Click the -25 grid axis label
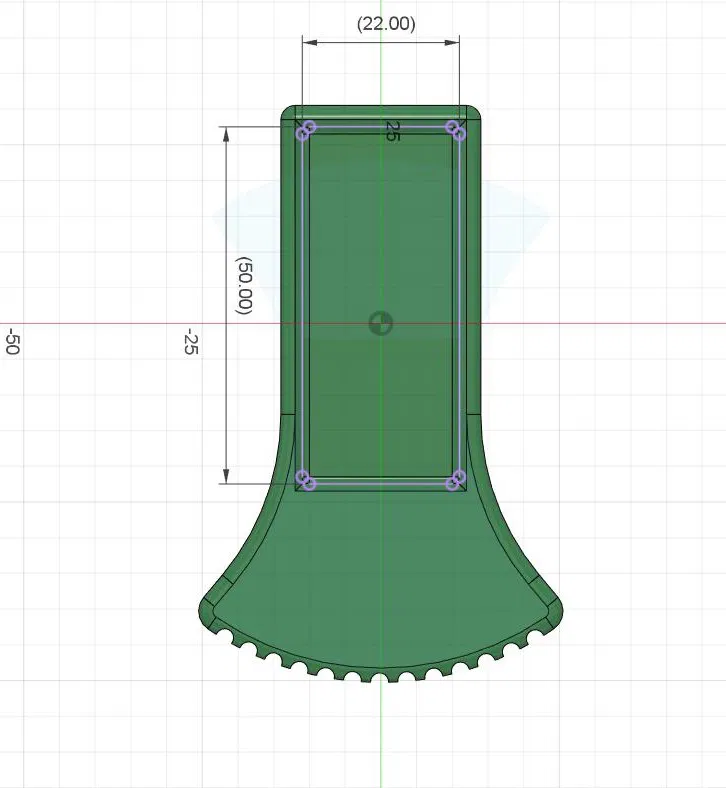The width and height of the screenshot is (726, 788). click(x=190, y=342)
